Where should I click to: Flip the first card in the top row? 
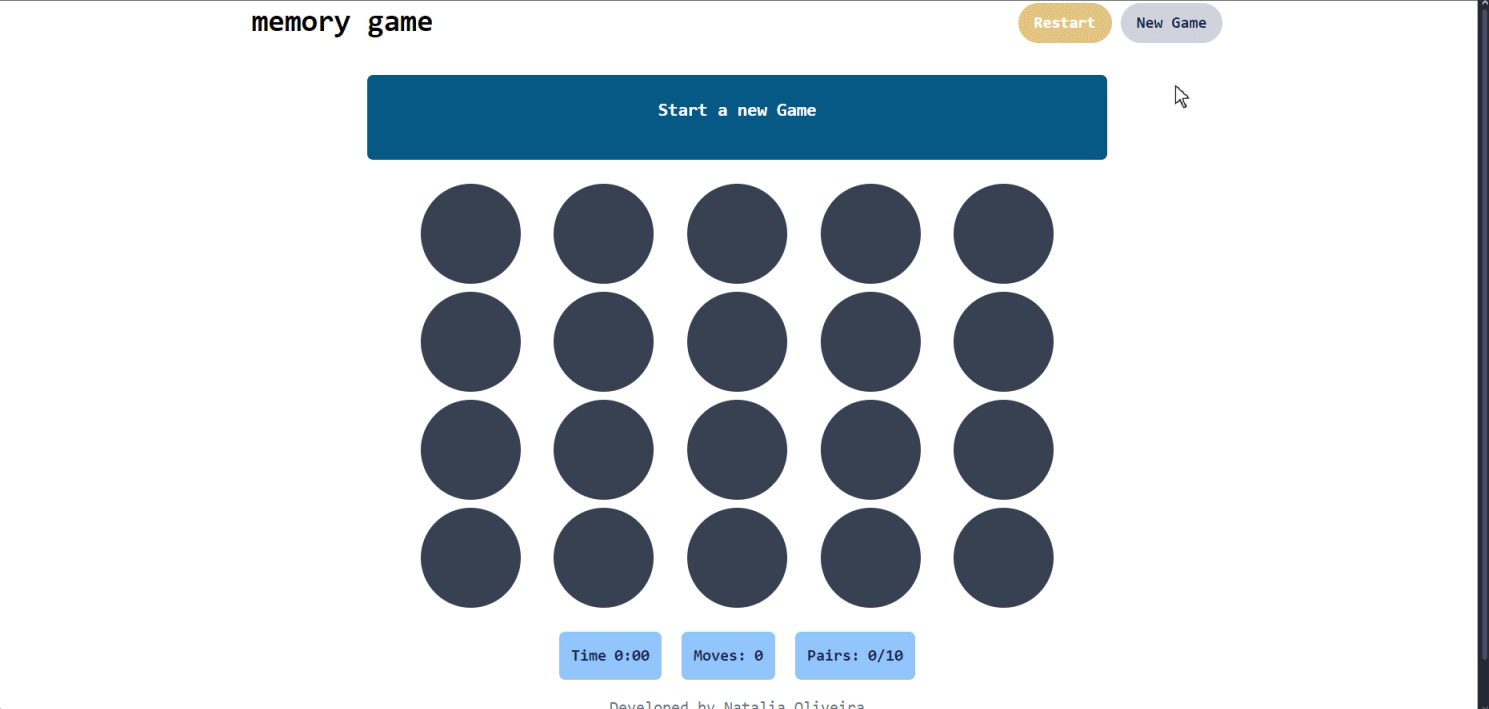(x=470, y=234)
